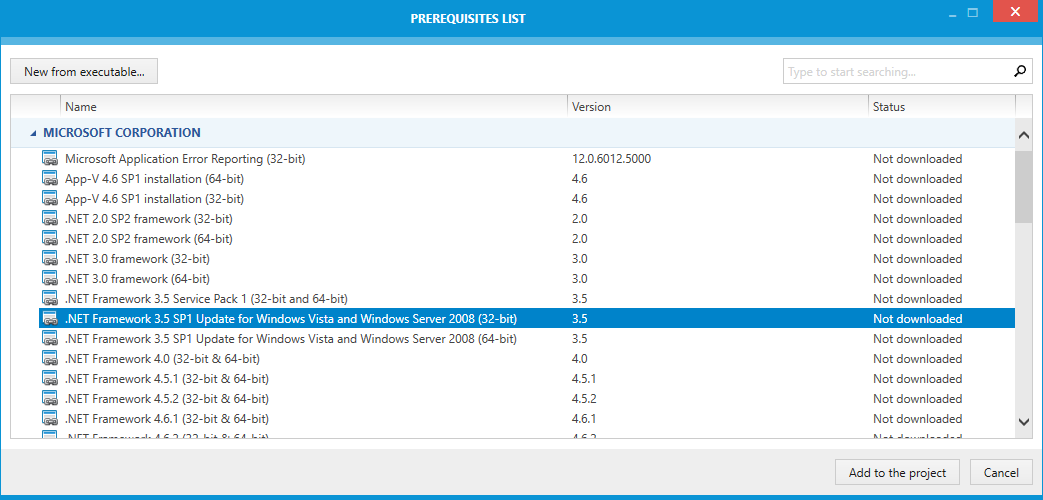
Task: Collapse the MICROSOFT CORPORATION group
Action: click(x=33, y=133)
